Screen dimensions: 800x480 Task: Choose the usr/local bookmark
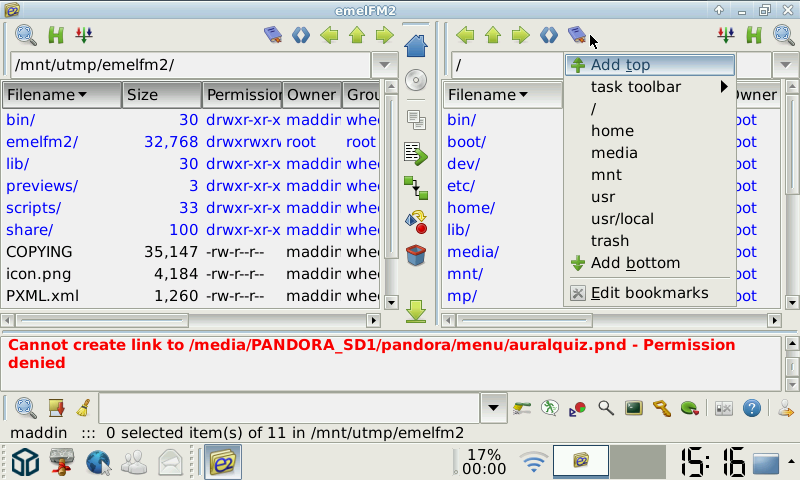tap(650, 218)
